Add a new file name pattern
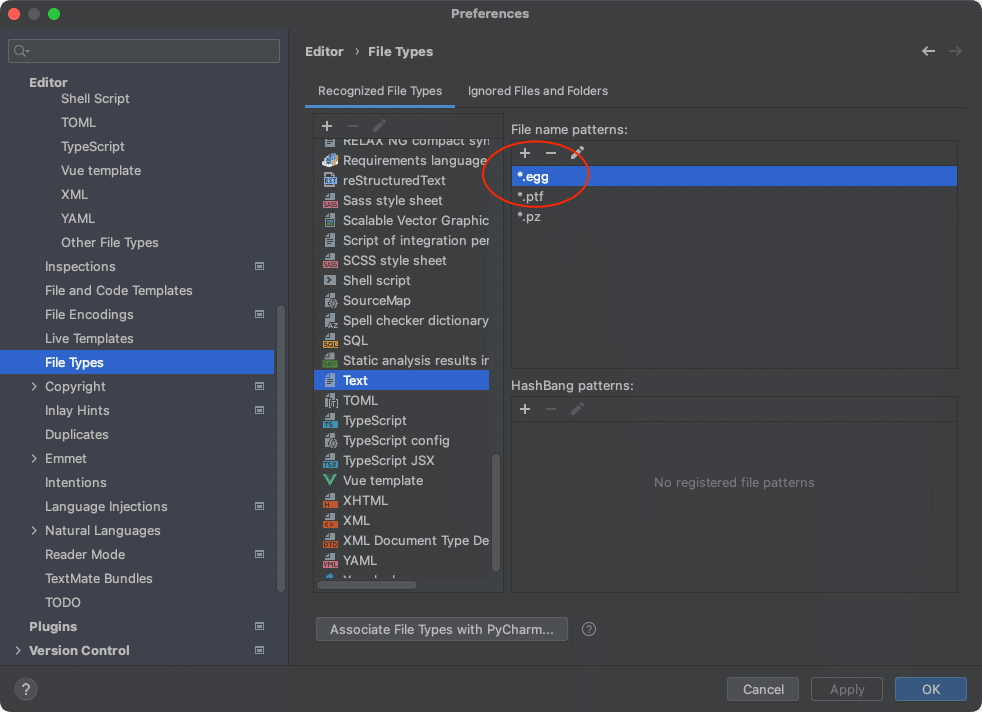 [x=525, y=153]
